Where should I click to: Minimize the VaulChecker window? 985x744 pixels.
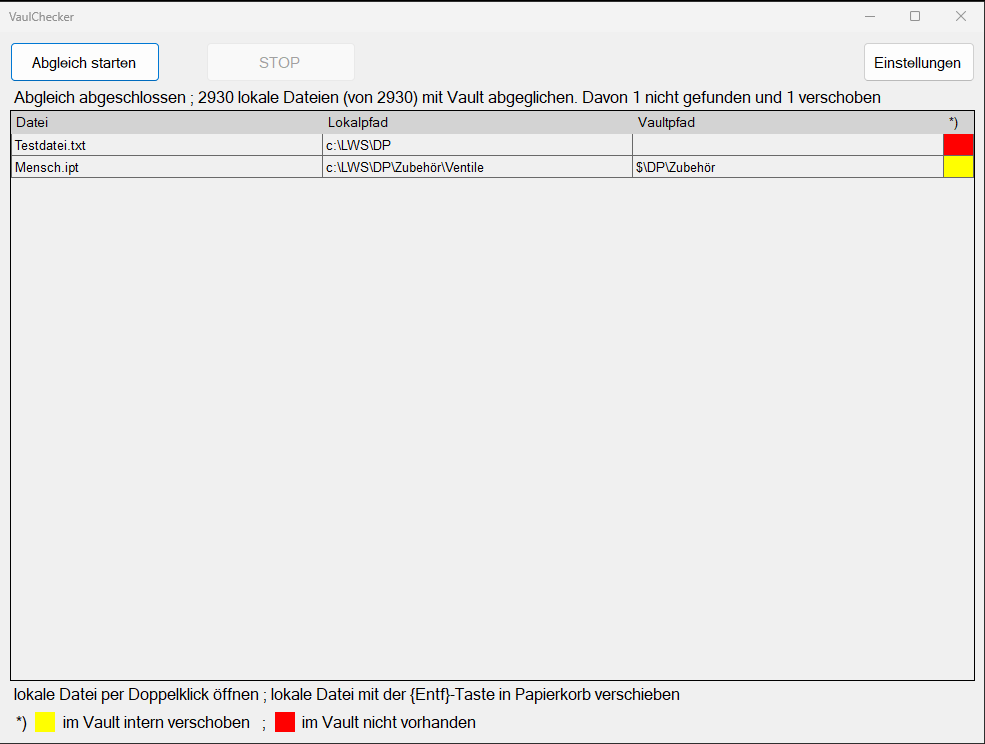tap(870, 16)
